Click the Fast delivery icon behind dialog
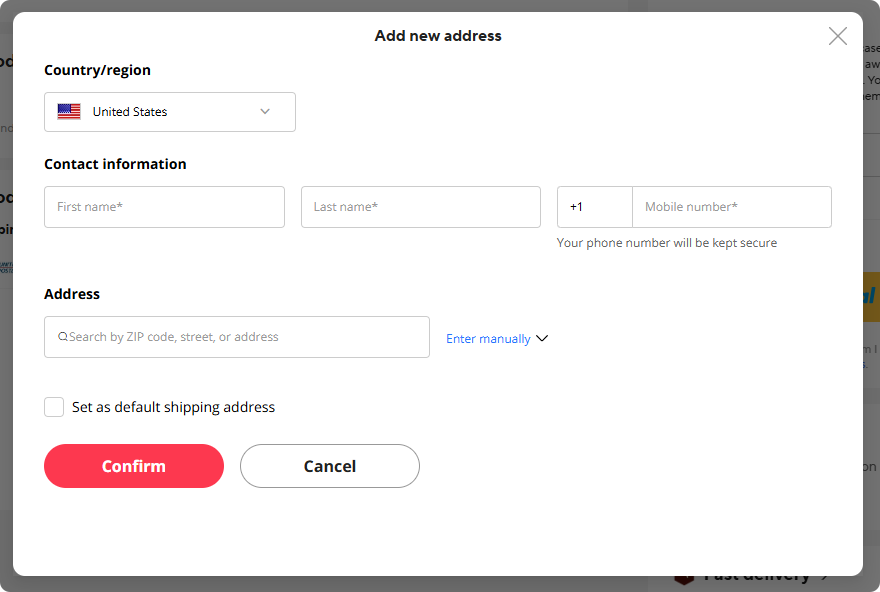880x592 pixels. [x=684, y=578]
